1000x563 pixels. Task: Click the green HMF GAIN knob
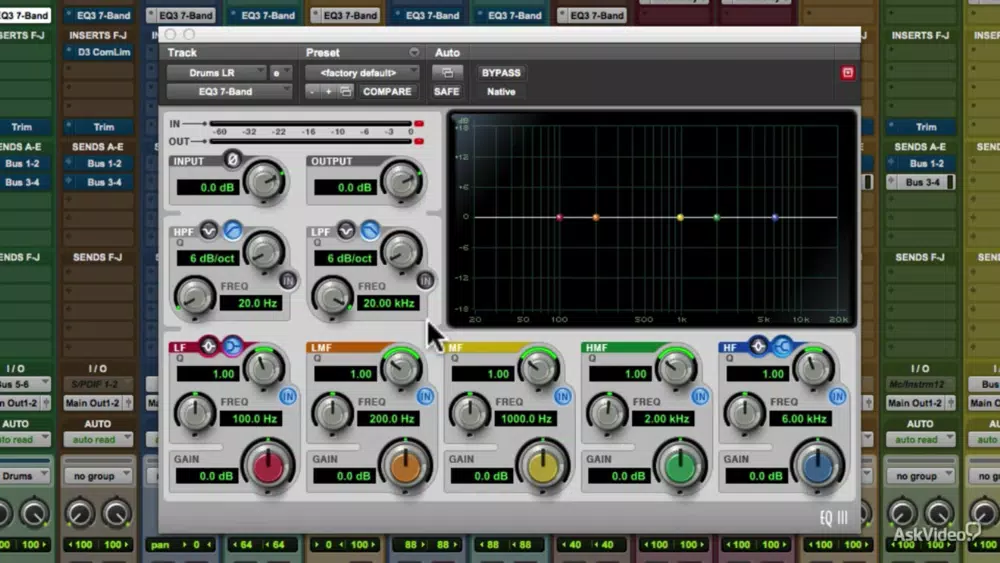[x=680, y=467]
